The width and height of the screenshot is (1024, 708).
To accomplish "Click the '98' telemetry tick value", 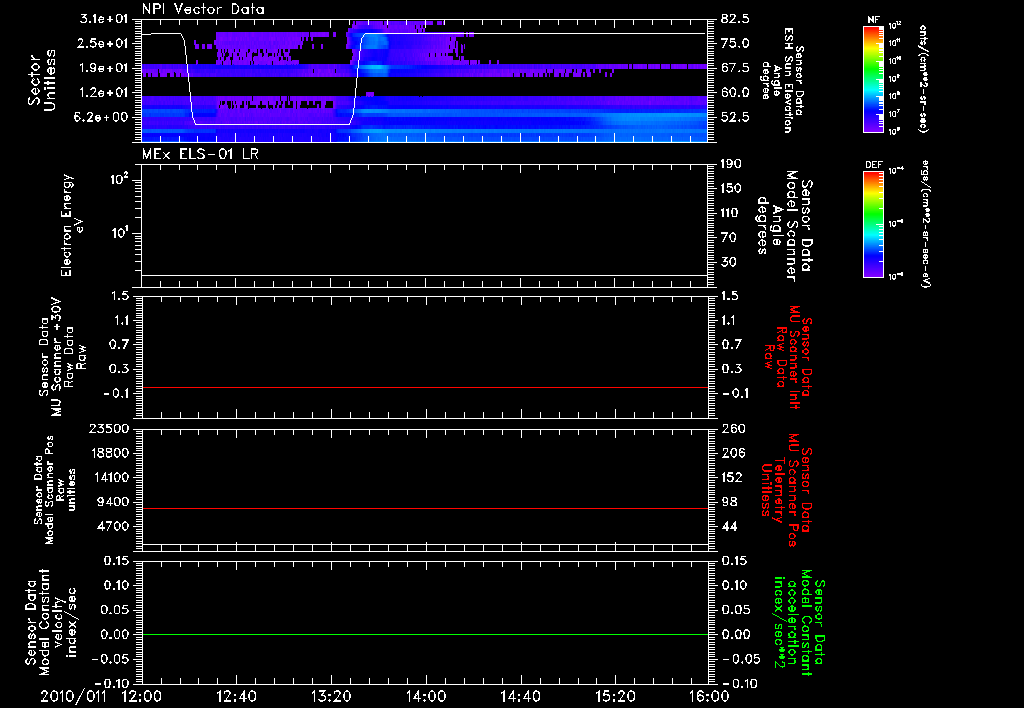I will 729,502.
